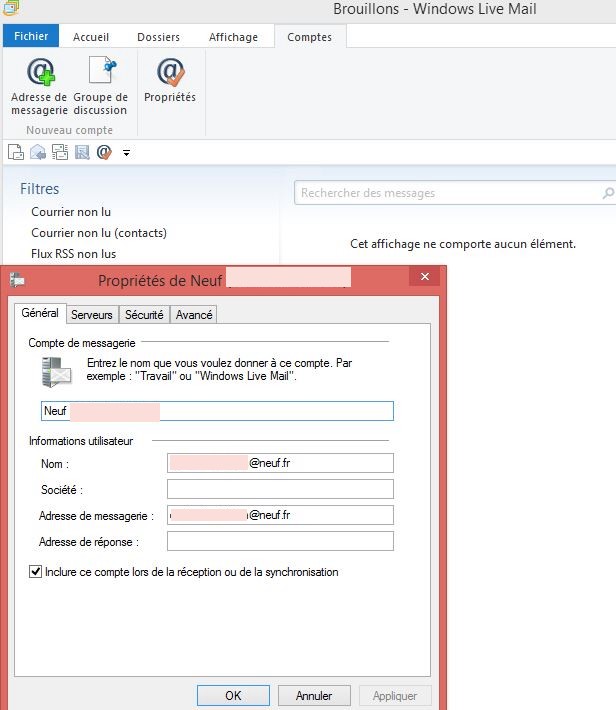Switch to the Serveurs tab
Viewport: 616px width, 710px height.
(x=92, y=315)
